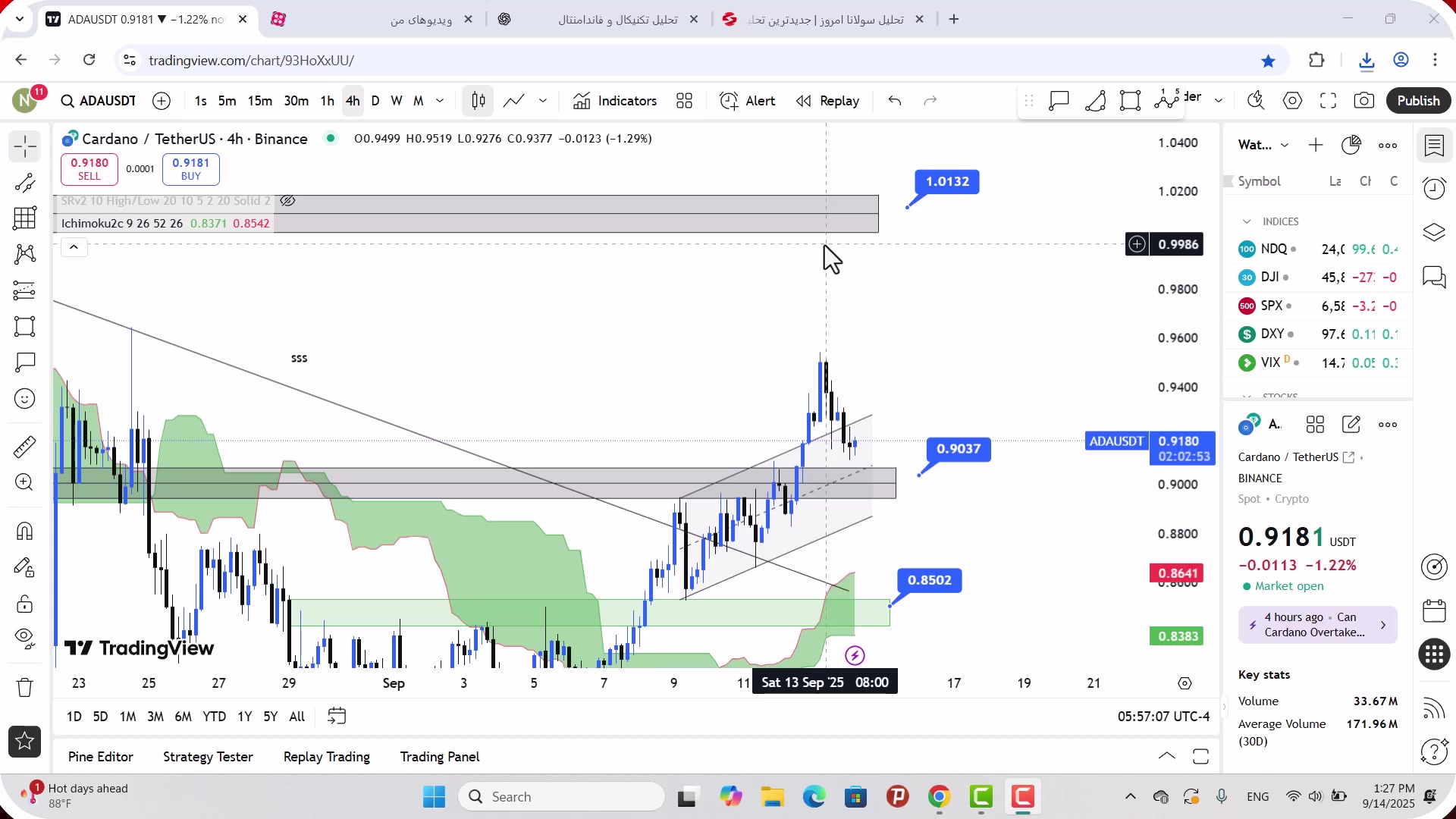Expand the timeframe interval dropdown

[440, 101]
